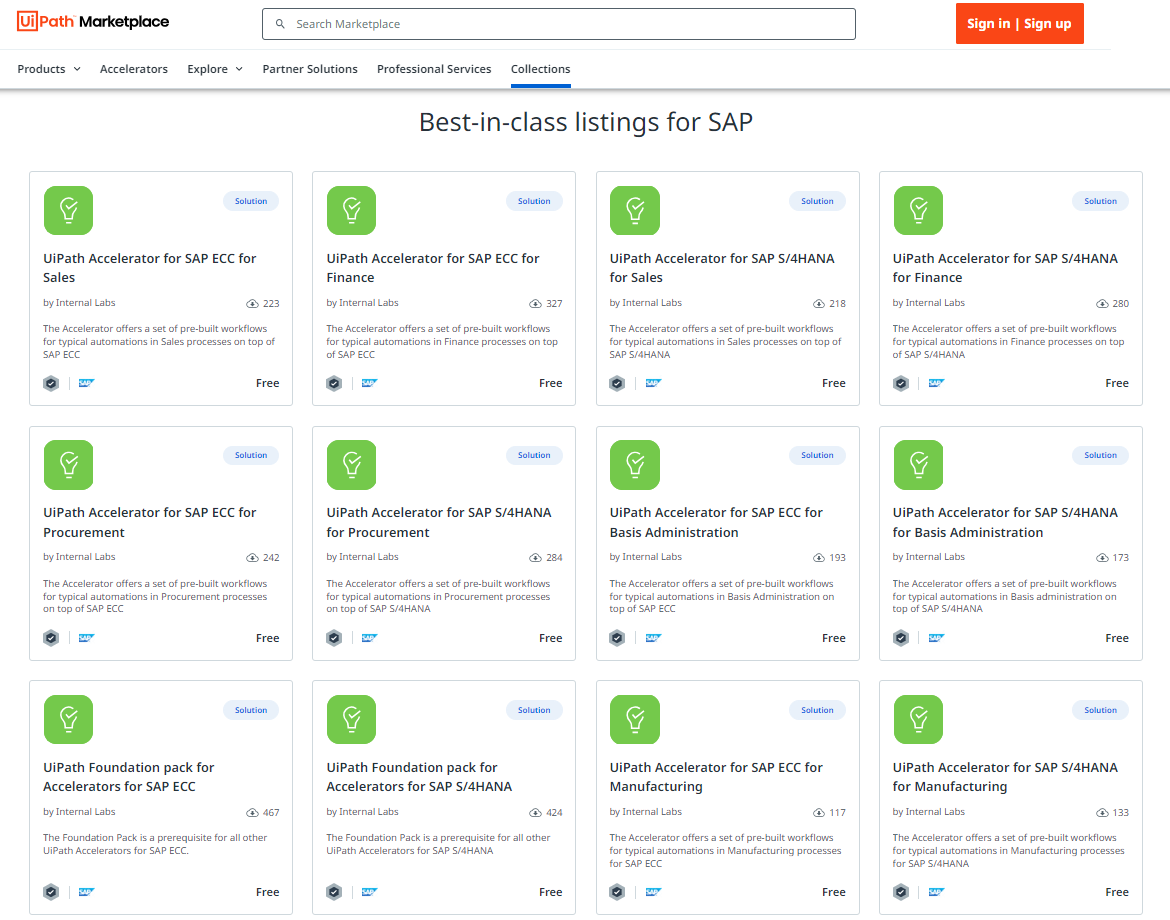Image resolution: width=1170 pixels, height=920 pixels.
Task: Go to Professional Services
Action: tap(434, 69)
